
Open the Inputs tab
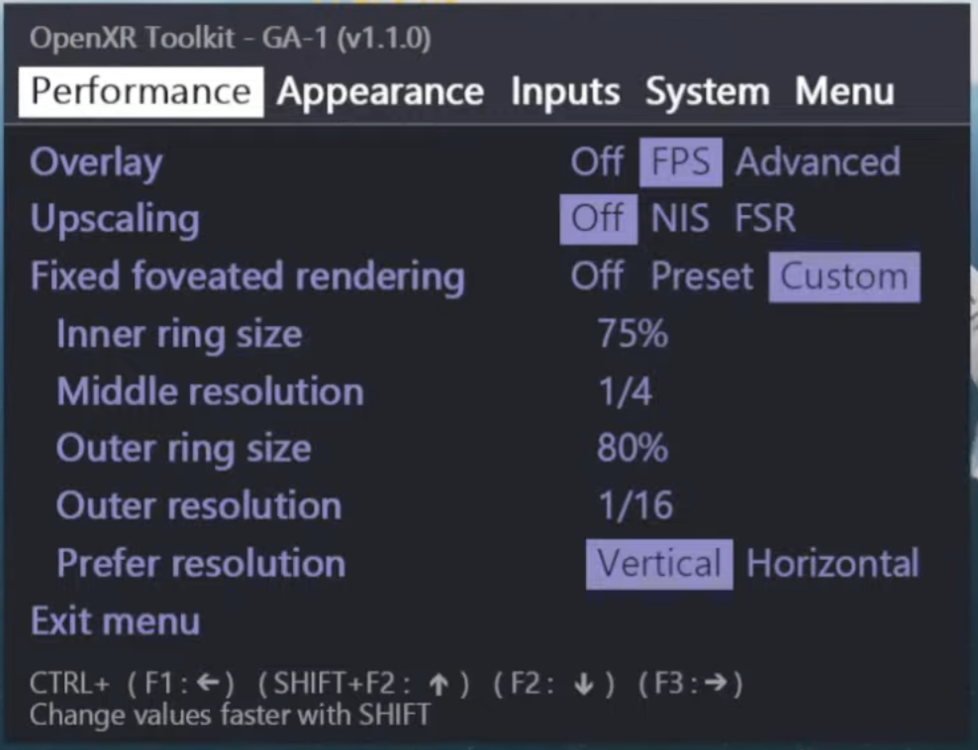point(565,92)
